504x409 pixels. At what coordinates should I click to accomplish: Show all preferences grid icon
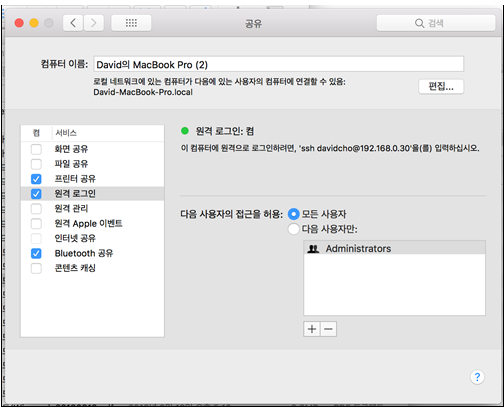(131, 23)
